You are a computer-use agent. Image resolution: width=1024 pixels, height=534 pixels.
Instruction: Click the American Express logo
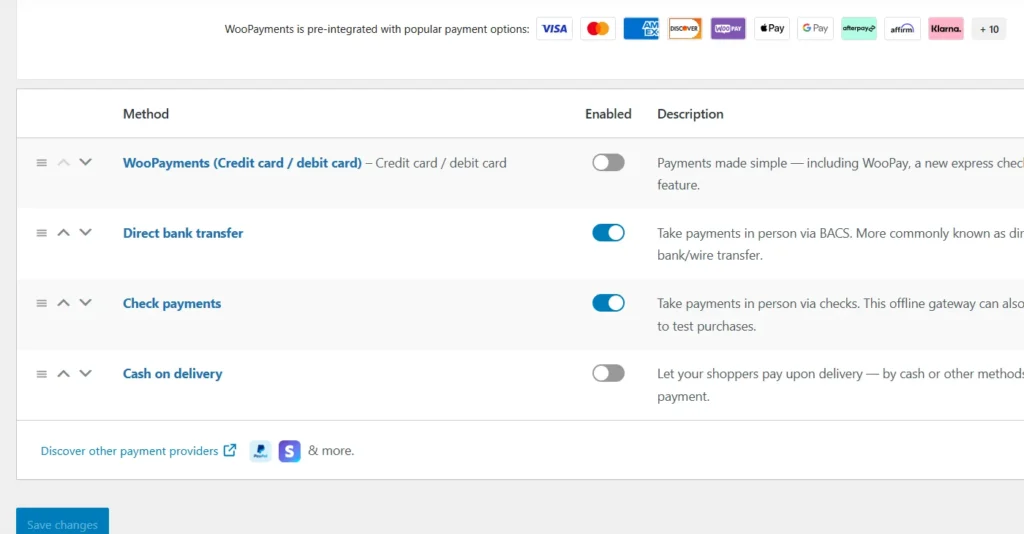click(641, 29)
